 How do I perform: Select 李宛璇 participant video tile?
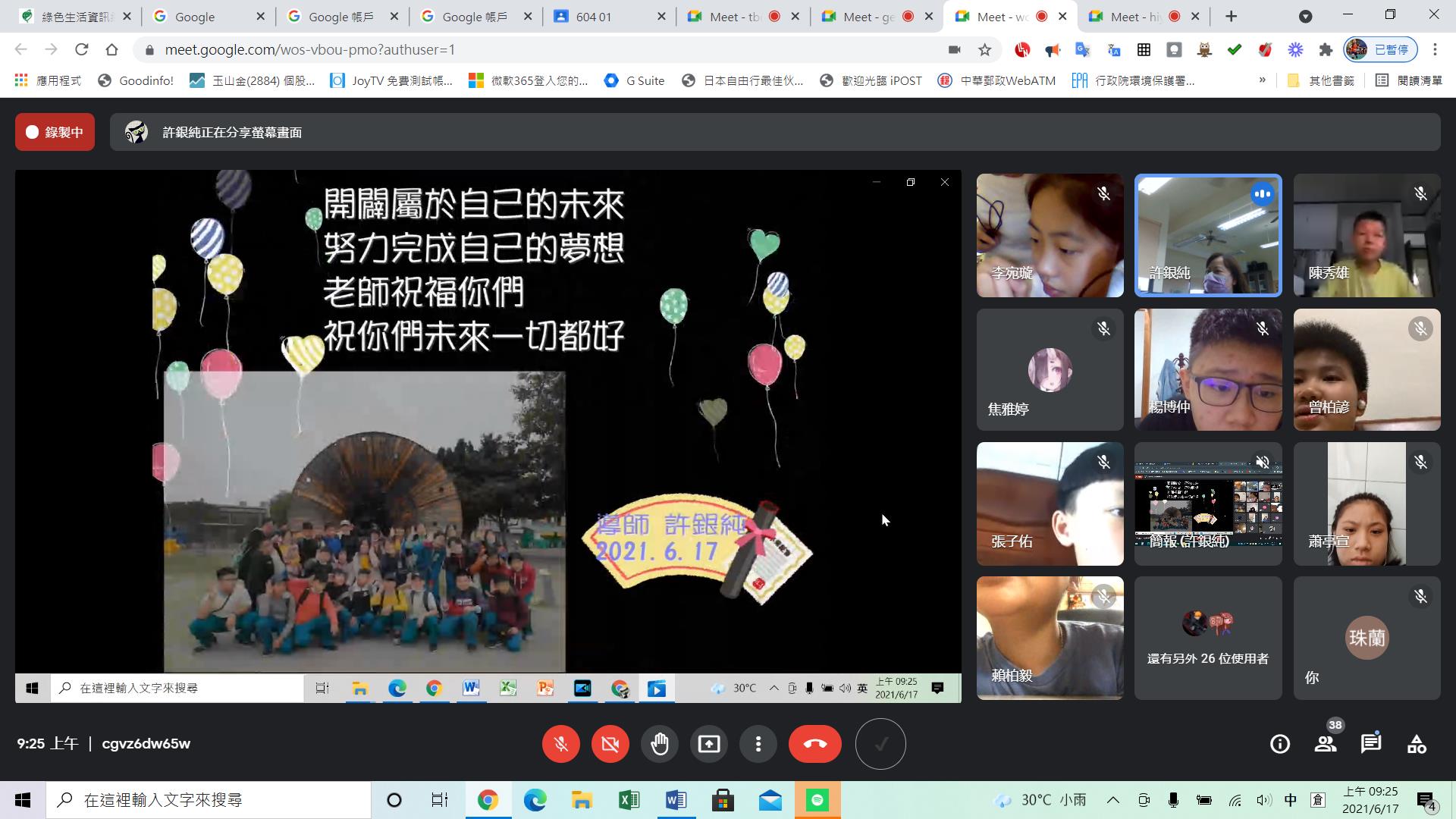[x=1050, y=236]
